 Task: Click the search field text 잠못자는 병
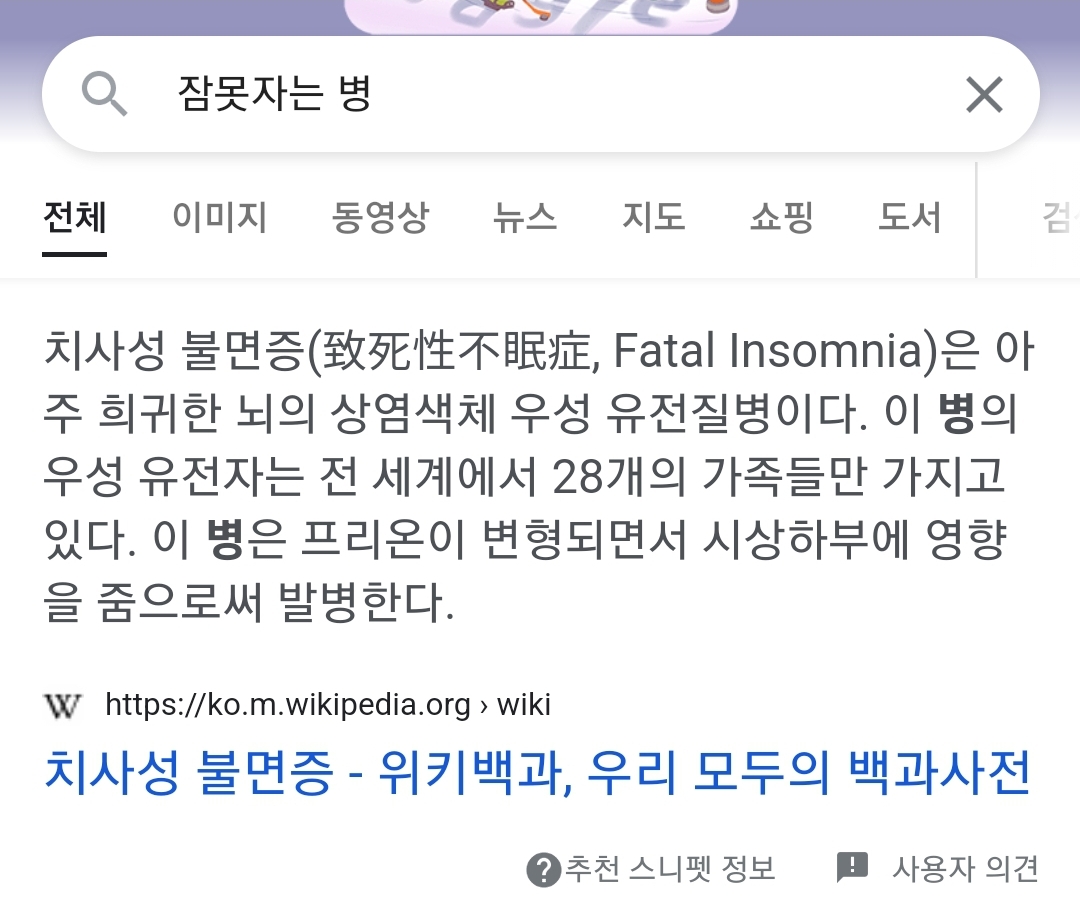[x=275, y=94]
